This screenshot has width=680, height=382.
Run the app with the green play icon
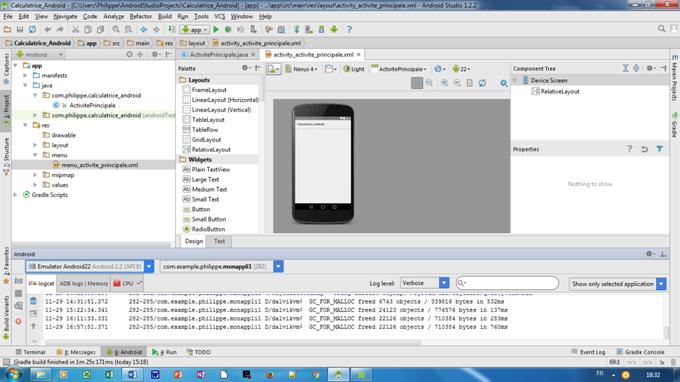[216, 29]
